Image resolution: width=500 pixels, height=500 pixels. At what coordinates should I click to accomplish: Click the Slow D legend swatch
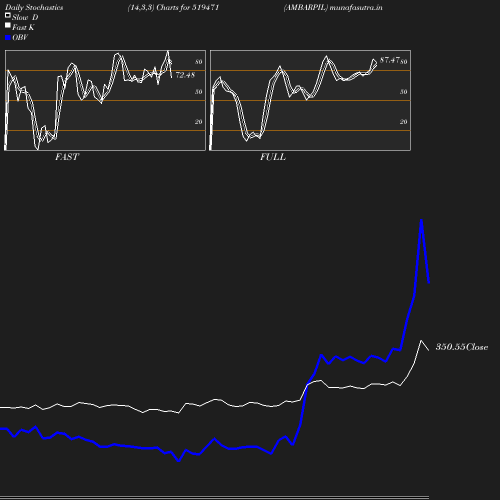8,15
